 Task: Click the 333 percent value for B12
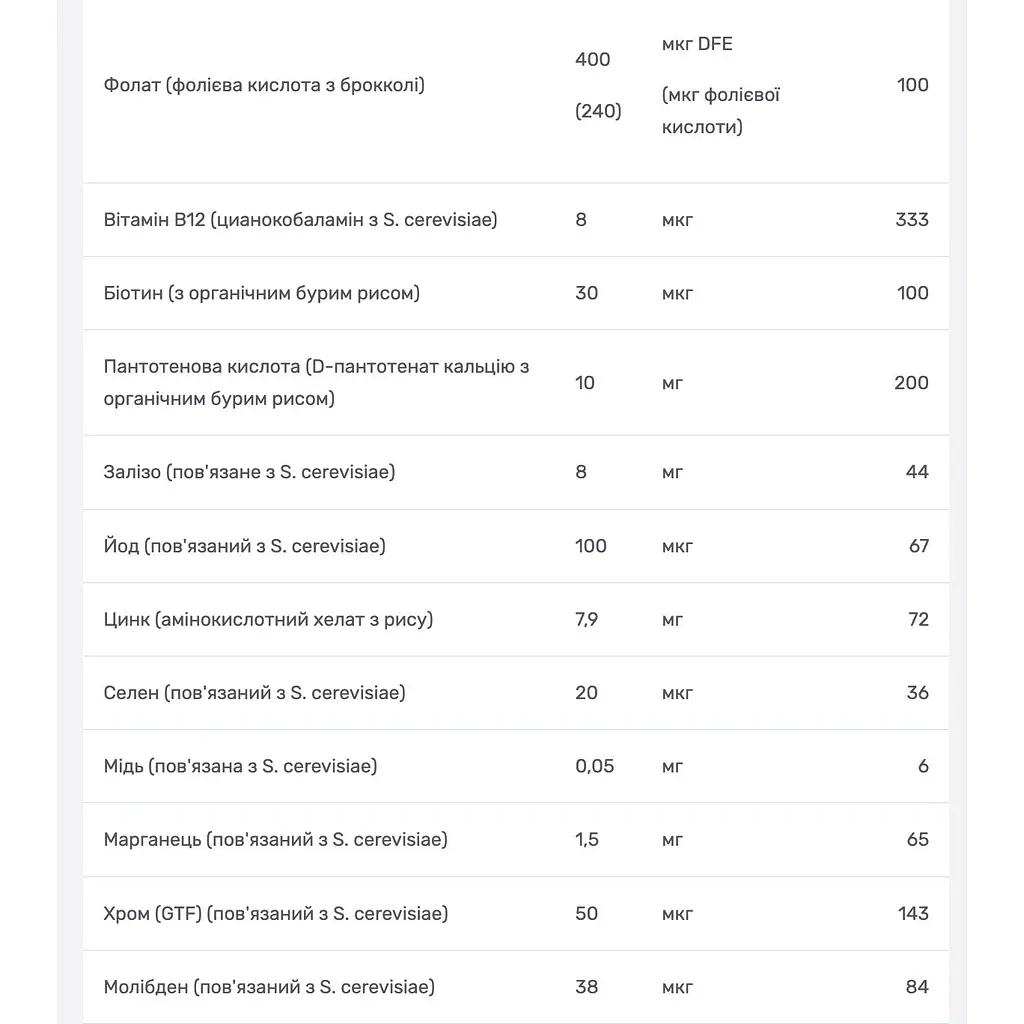[912, 219]
